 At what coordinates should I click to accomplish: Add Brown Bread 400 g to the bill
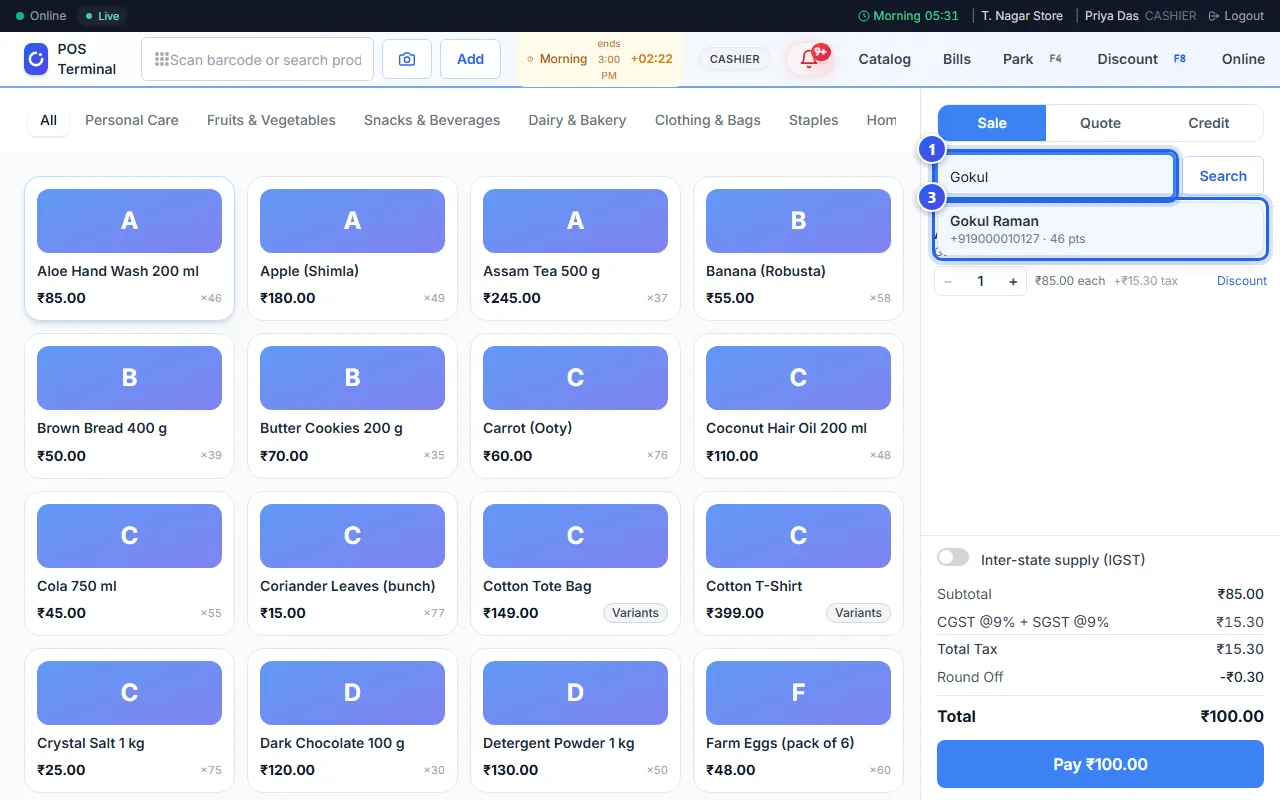129,406
